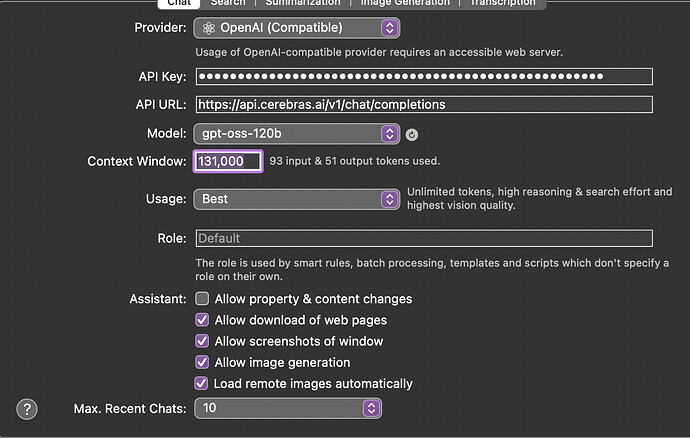Uncheck Load remote images automatically
Image resolution: width=690 pixels, height=438 pixels.
pos(202,383)
